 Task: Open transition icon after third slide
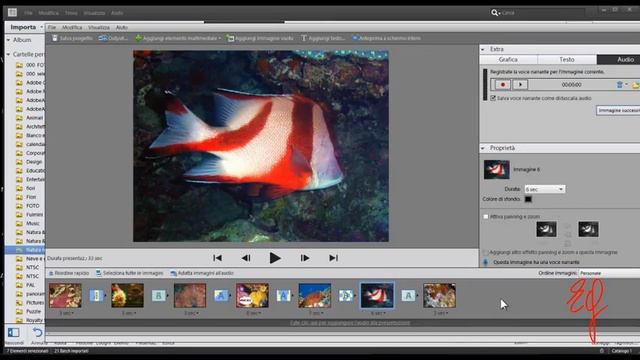221,296
